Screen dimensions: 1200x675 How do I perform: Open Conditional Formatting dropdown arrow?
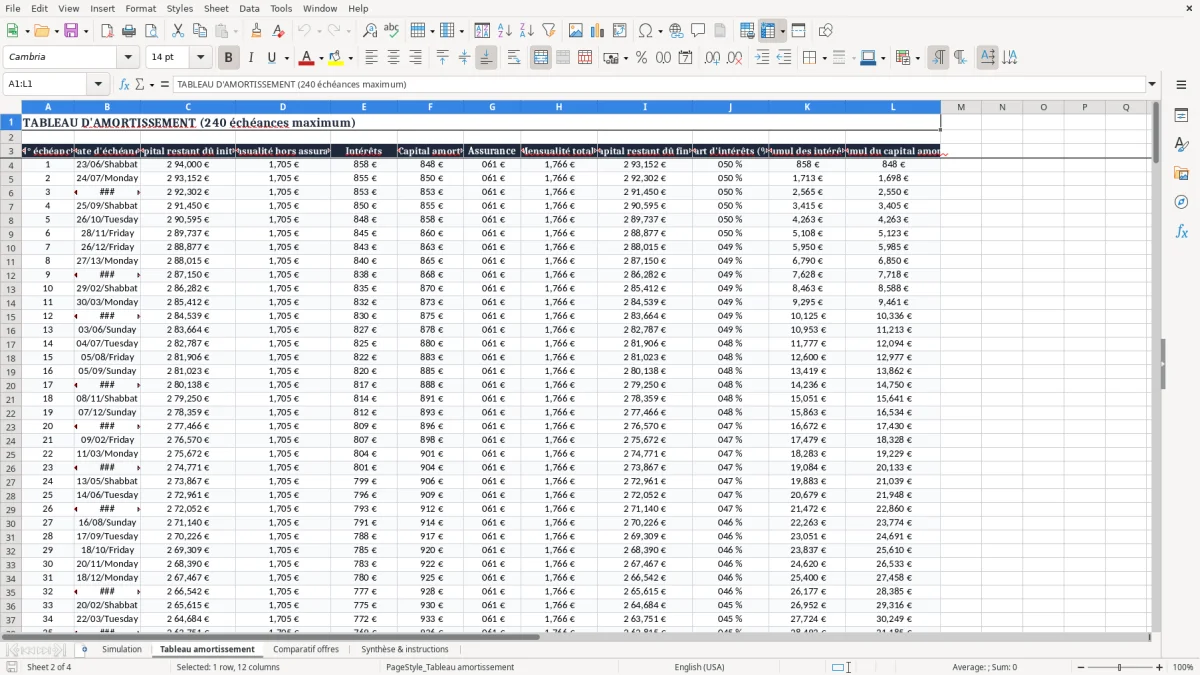click(917, 58)
